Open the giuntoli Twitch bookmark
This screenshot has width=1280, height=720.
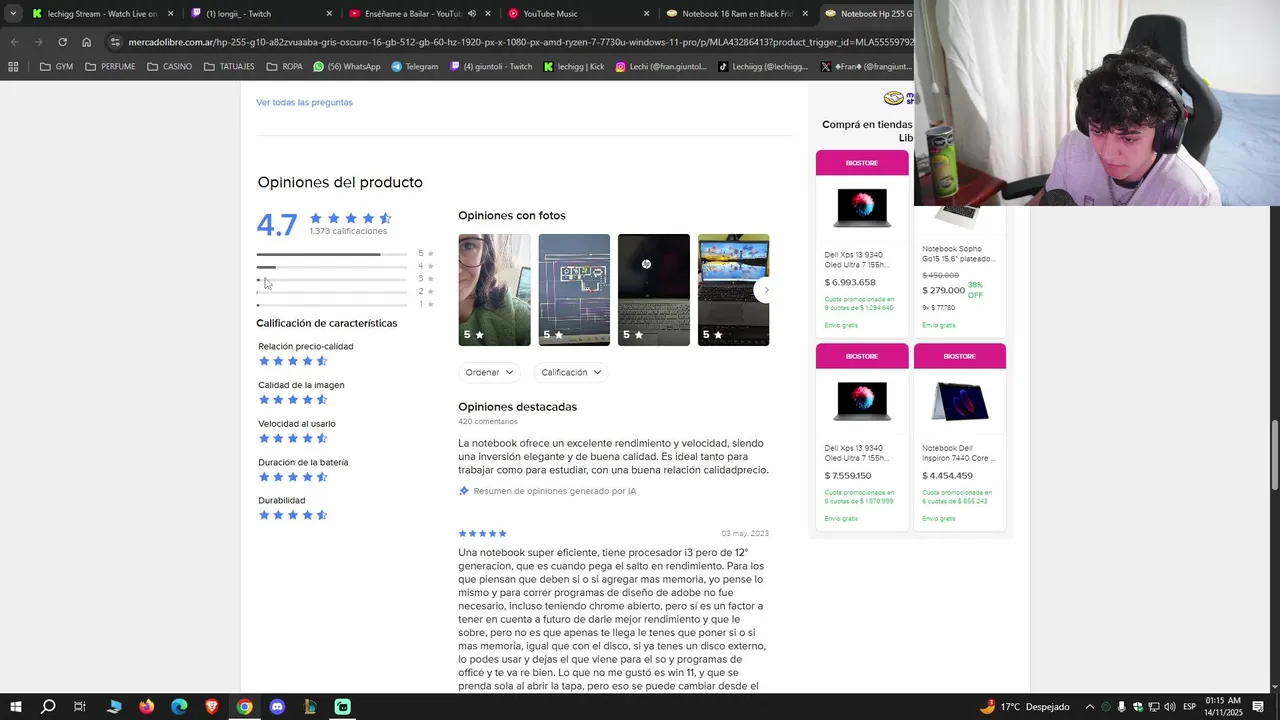491,67
